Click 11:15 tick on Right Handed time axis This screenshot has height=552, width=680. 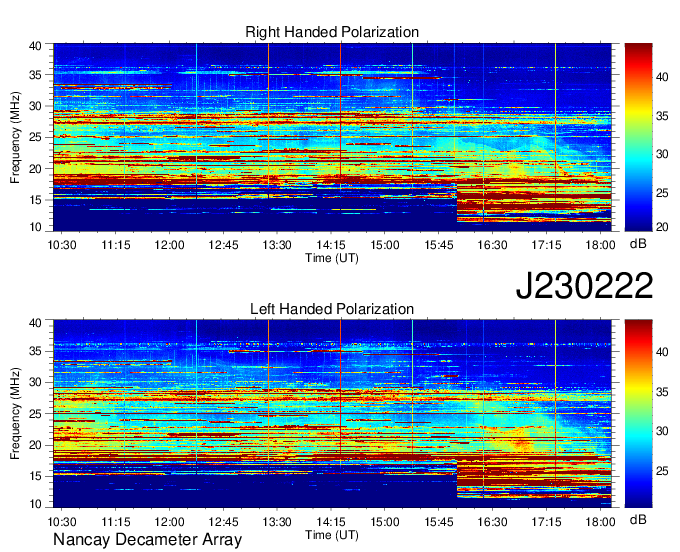[x=116, y=245]
